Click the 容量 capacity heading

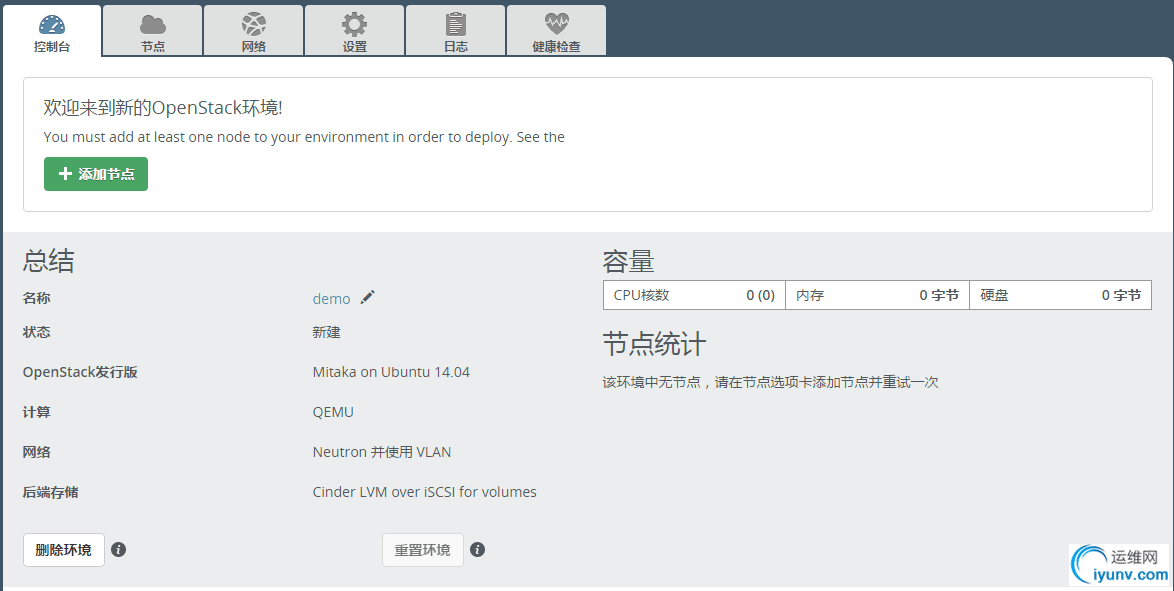click(628, 262)
